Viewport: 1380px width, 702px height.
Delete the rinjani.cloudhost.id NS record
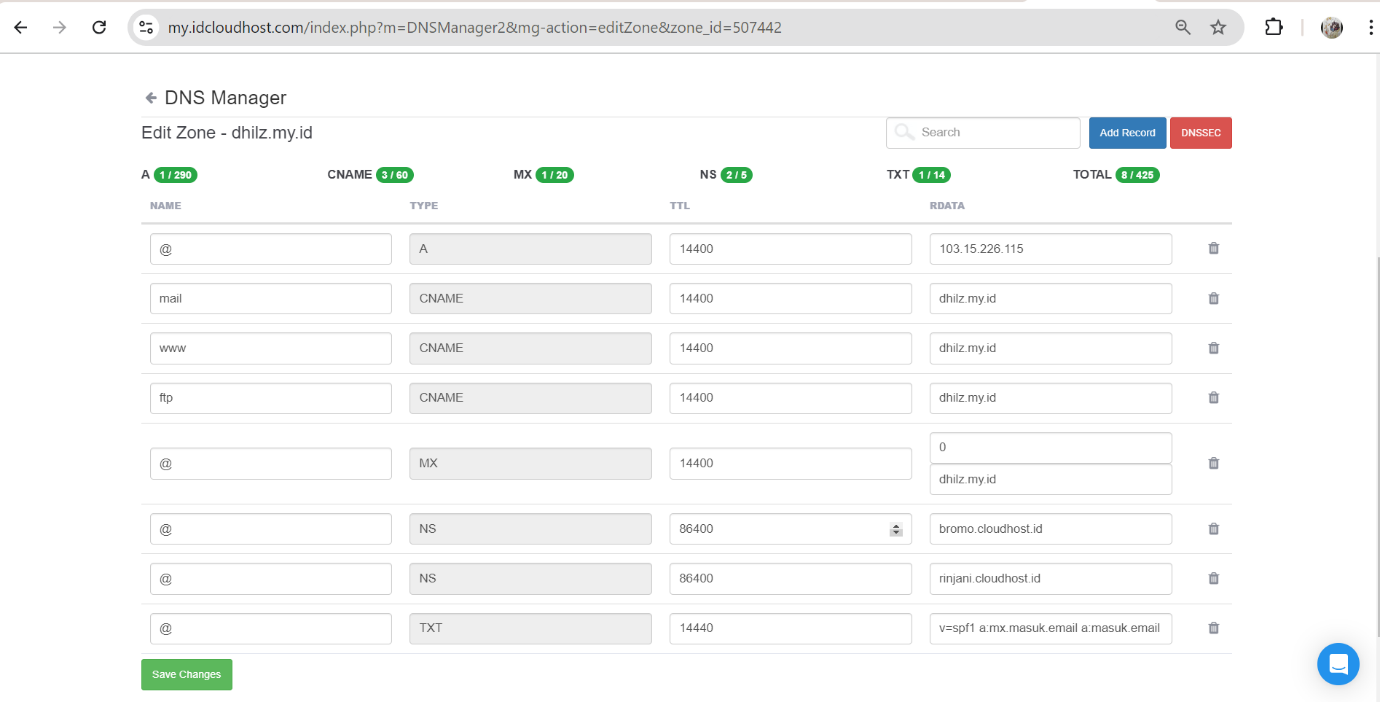1214,578
